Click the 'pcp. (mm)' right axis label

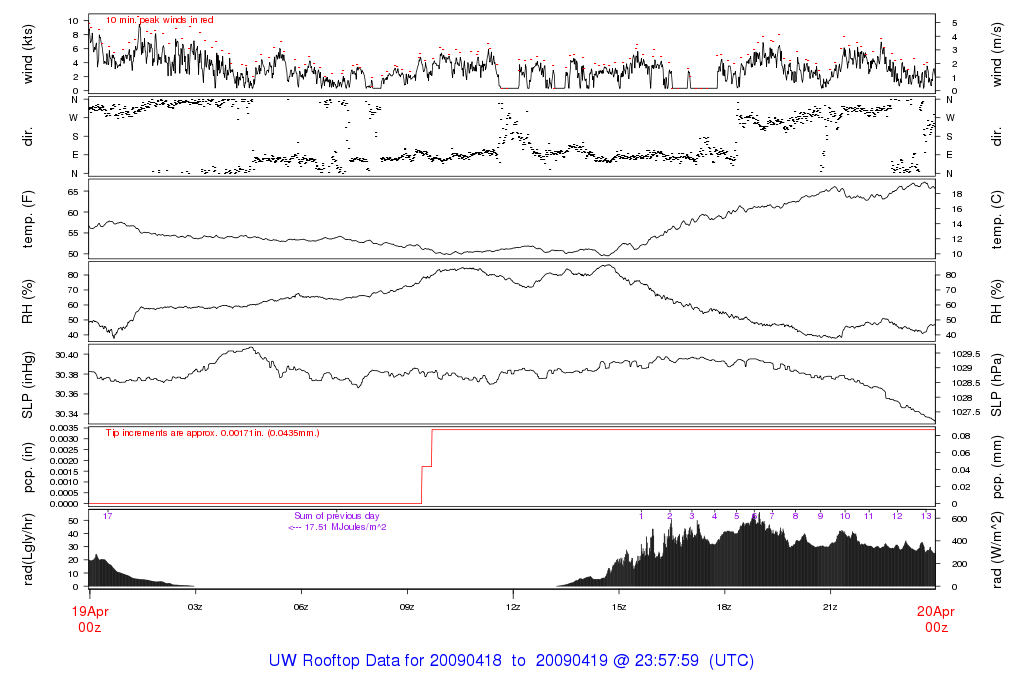(x=997, y=467)
